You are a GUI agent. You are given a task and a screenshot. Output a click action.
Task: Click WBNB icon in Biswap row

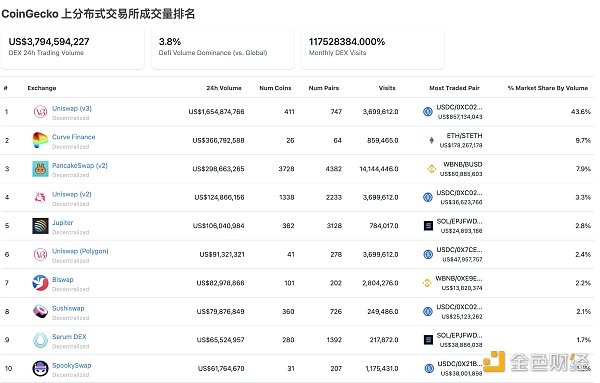[427, 283]
